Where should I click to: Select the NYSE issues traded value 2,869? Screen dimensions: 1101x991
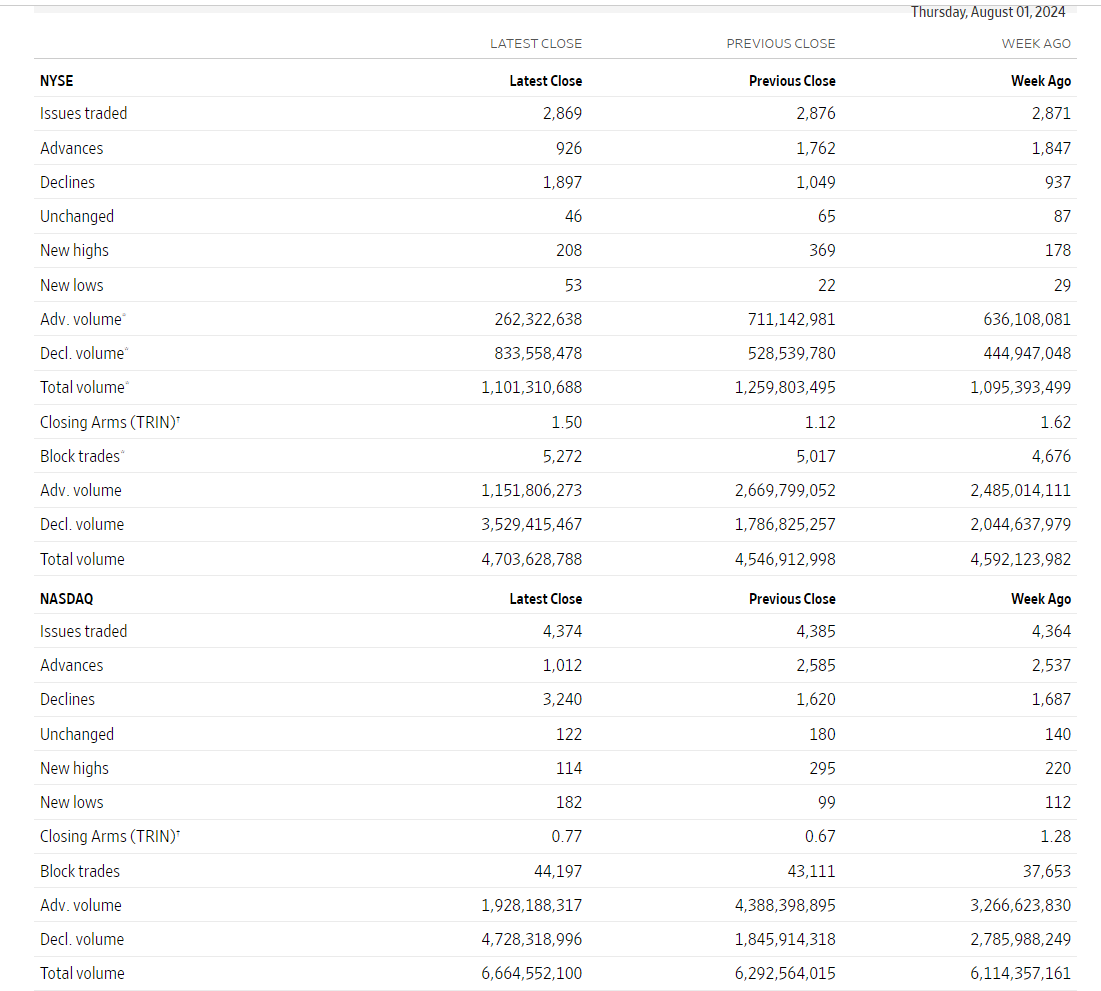coord(562,113)
